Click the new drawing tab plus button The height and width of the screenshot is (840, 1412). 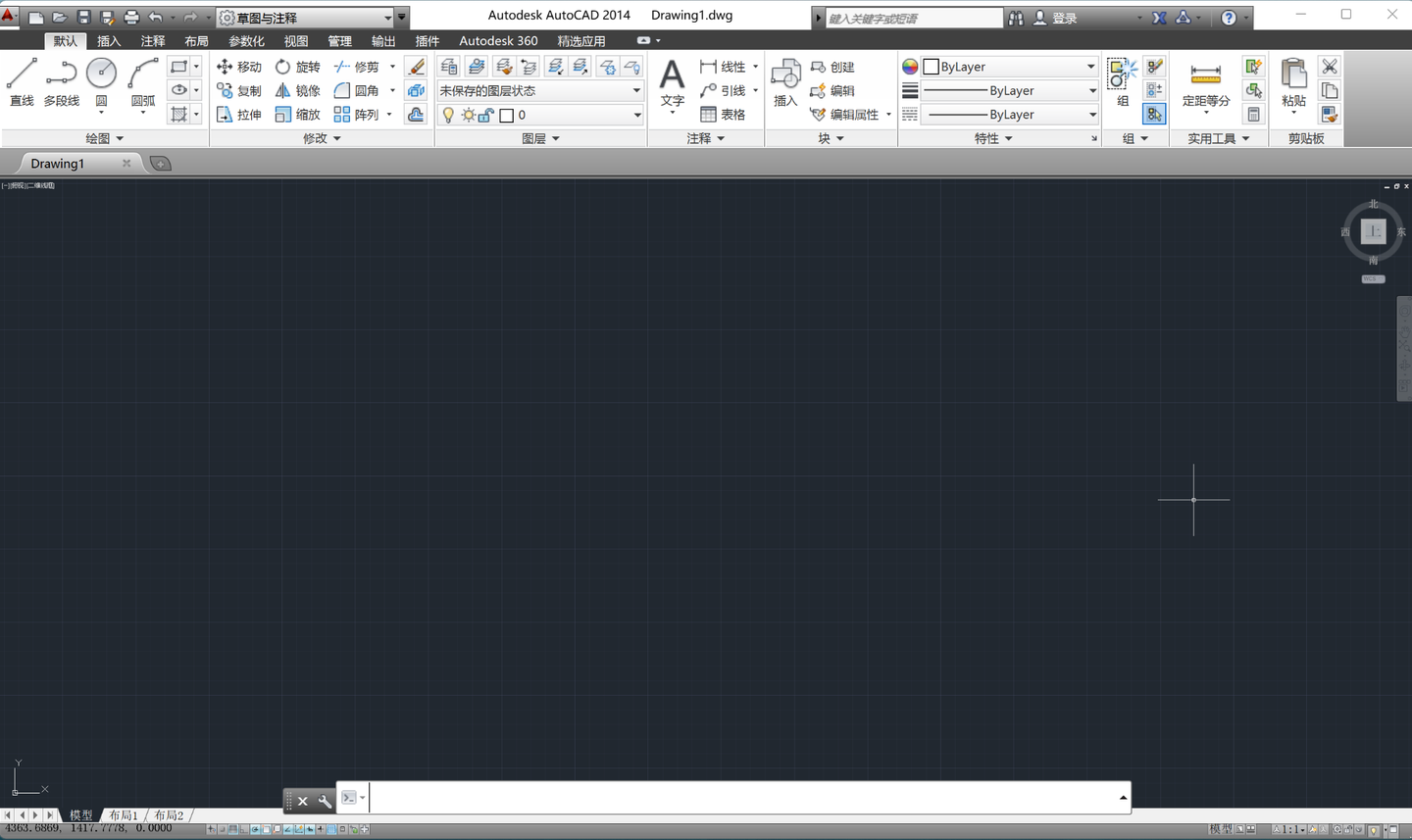click(x=161, y=164)
